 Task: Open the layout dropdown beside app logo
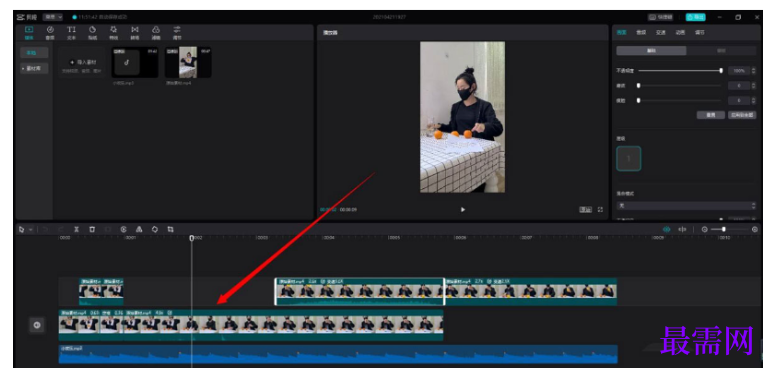(52, 17)
